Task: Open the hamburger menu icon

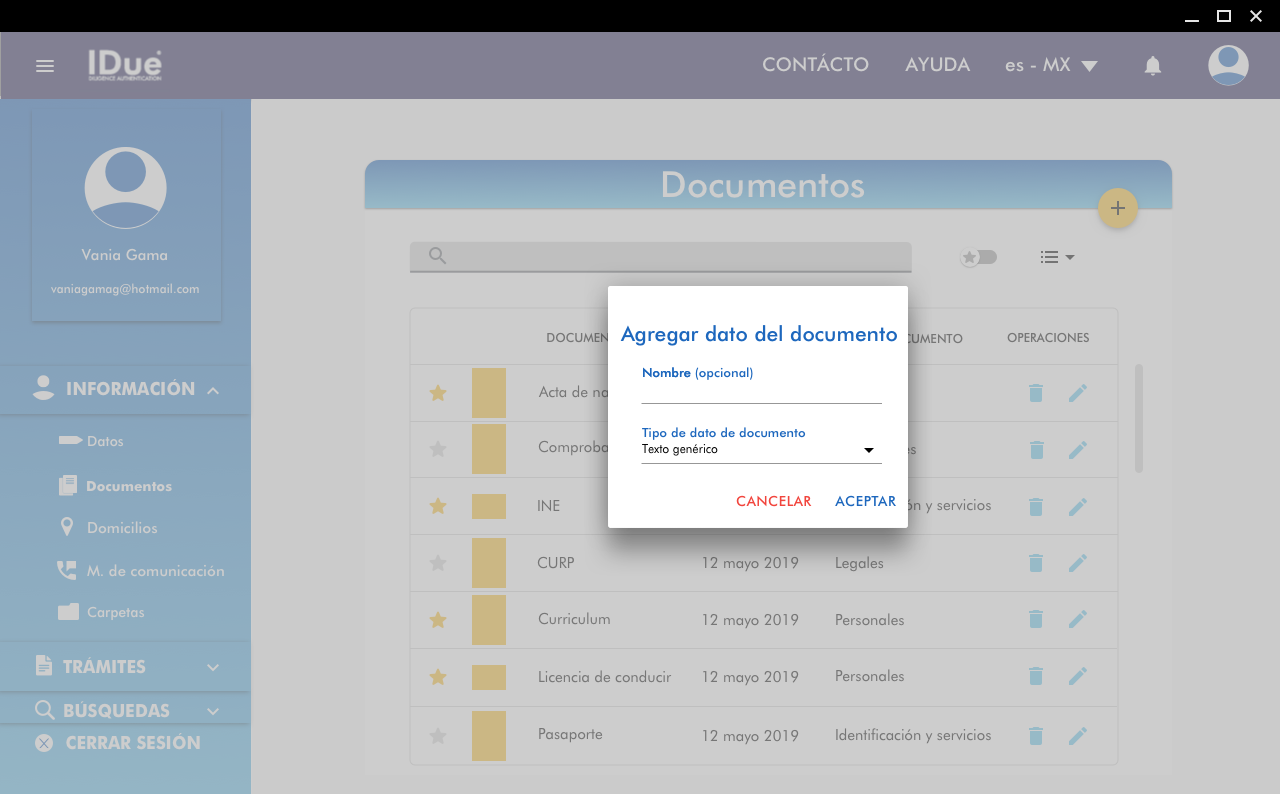Action: [44, 66]
